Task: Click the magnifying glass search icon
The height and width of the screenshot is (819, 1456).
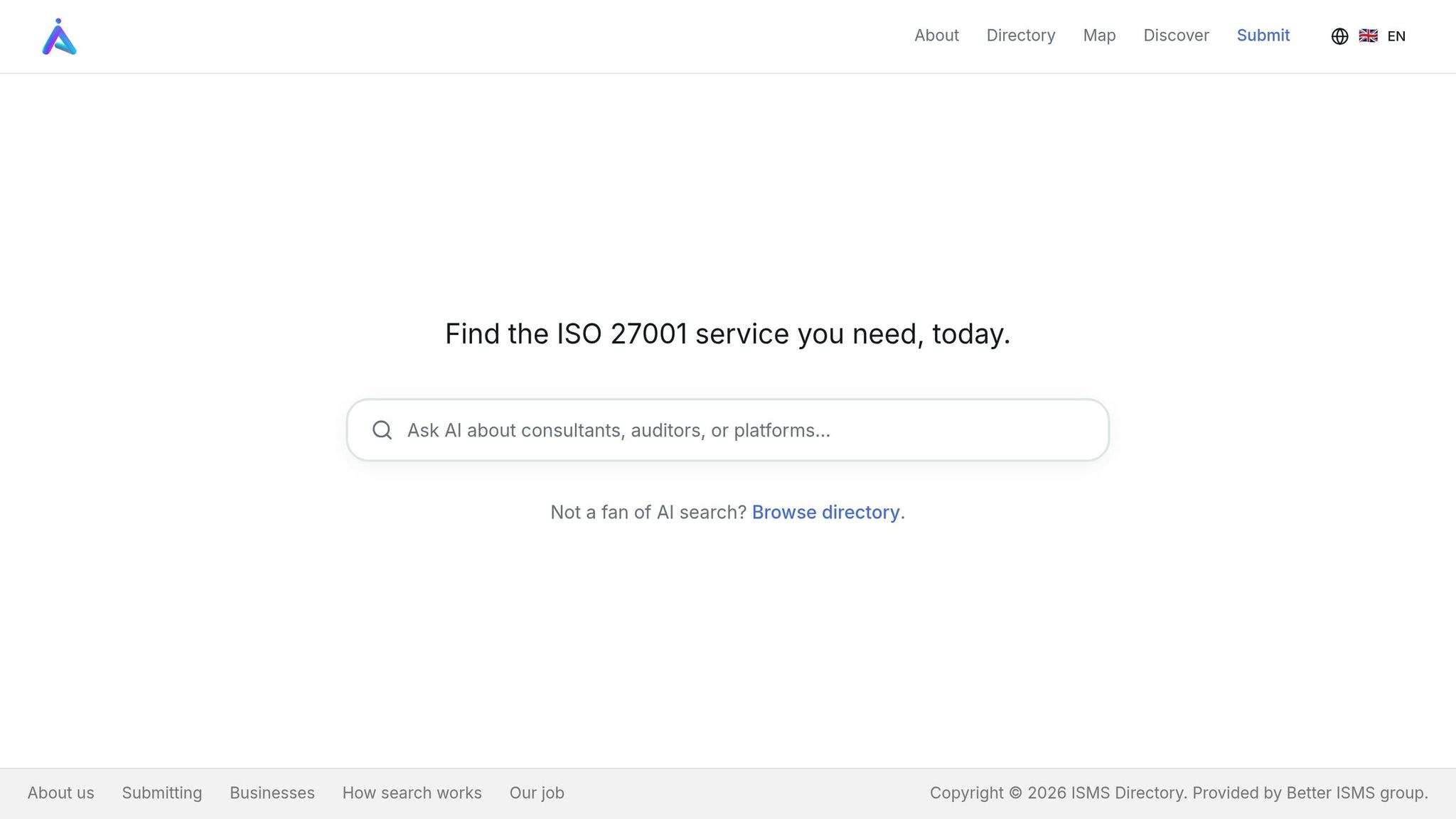Action: pos(382,429)
